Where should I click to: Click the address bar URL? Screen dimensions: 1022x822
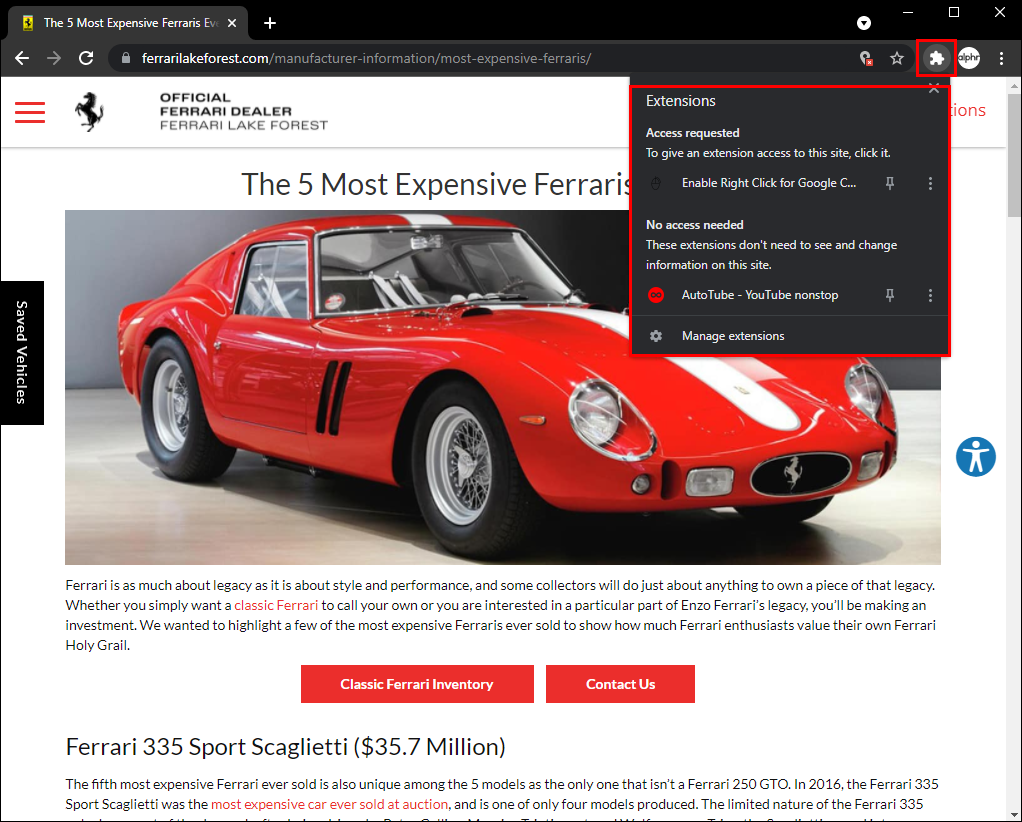tap(366, 58)
